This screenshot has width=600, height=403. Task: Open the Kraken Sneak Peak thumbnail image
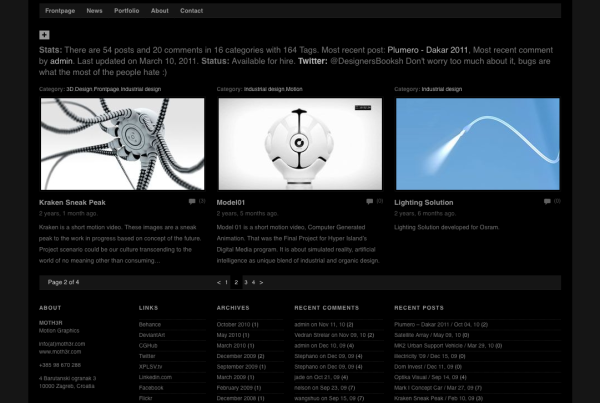point(122,143)
